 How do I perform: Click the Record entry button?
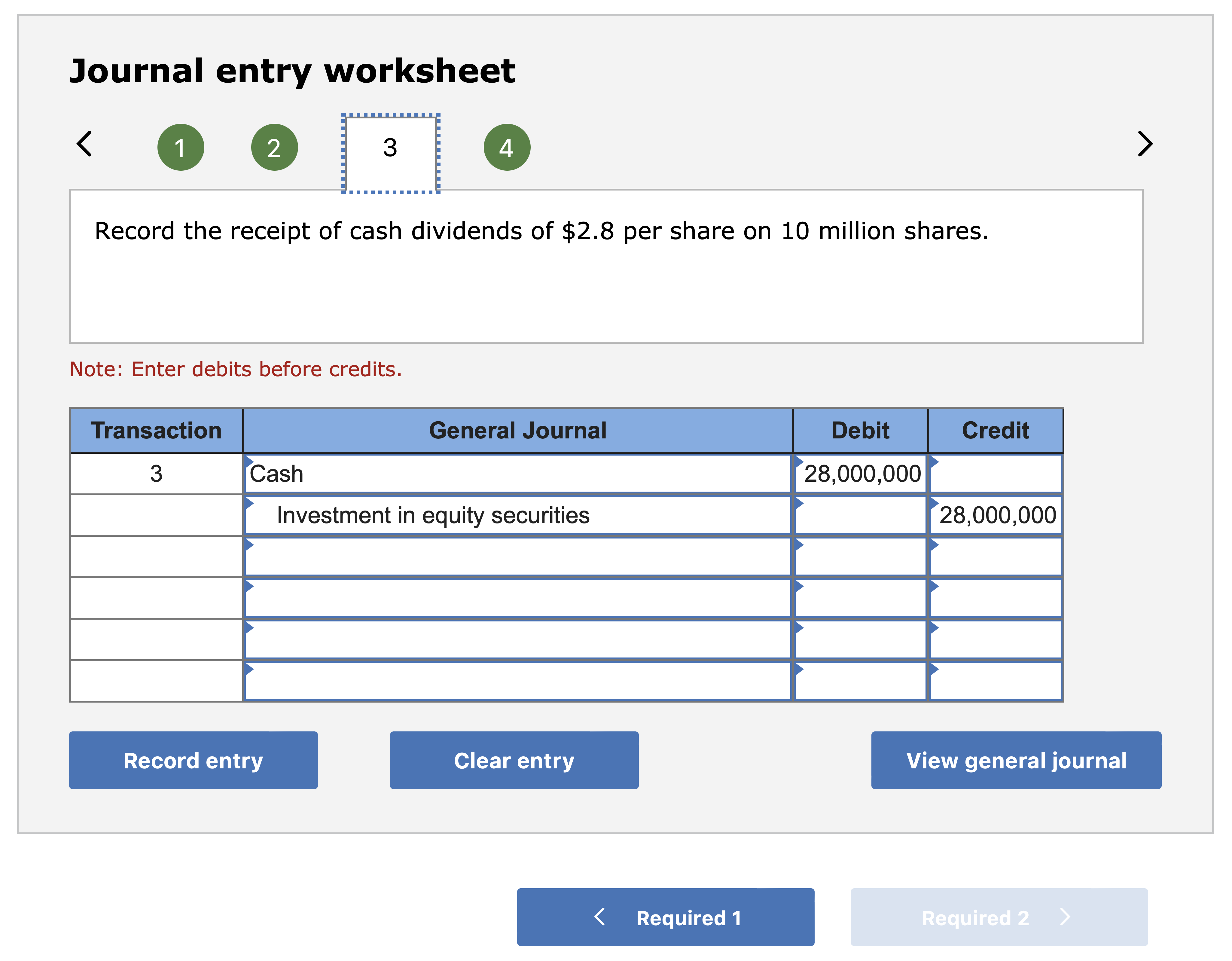(194, 760)
